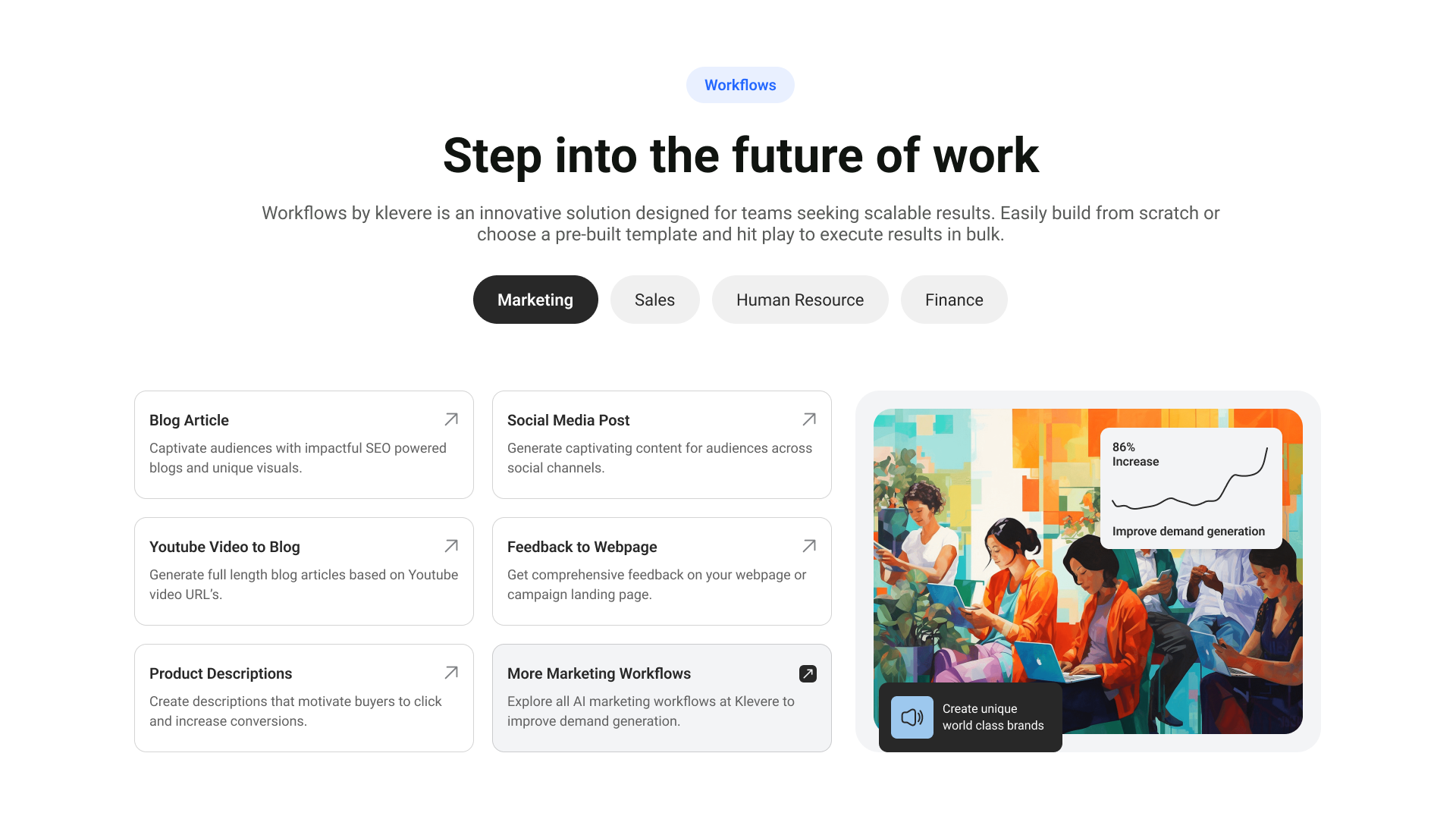Screen dimensions: 1456x819
Task: Click the speaker/audio icon in brand card
Action: click(x=909, y=717)
